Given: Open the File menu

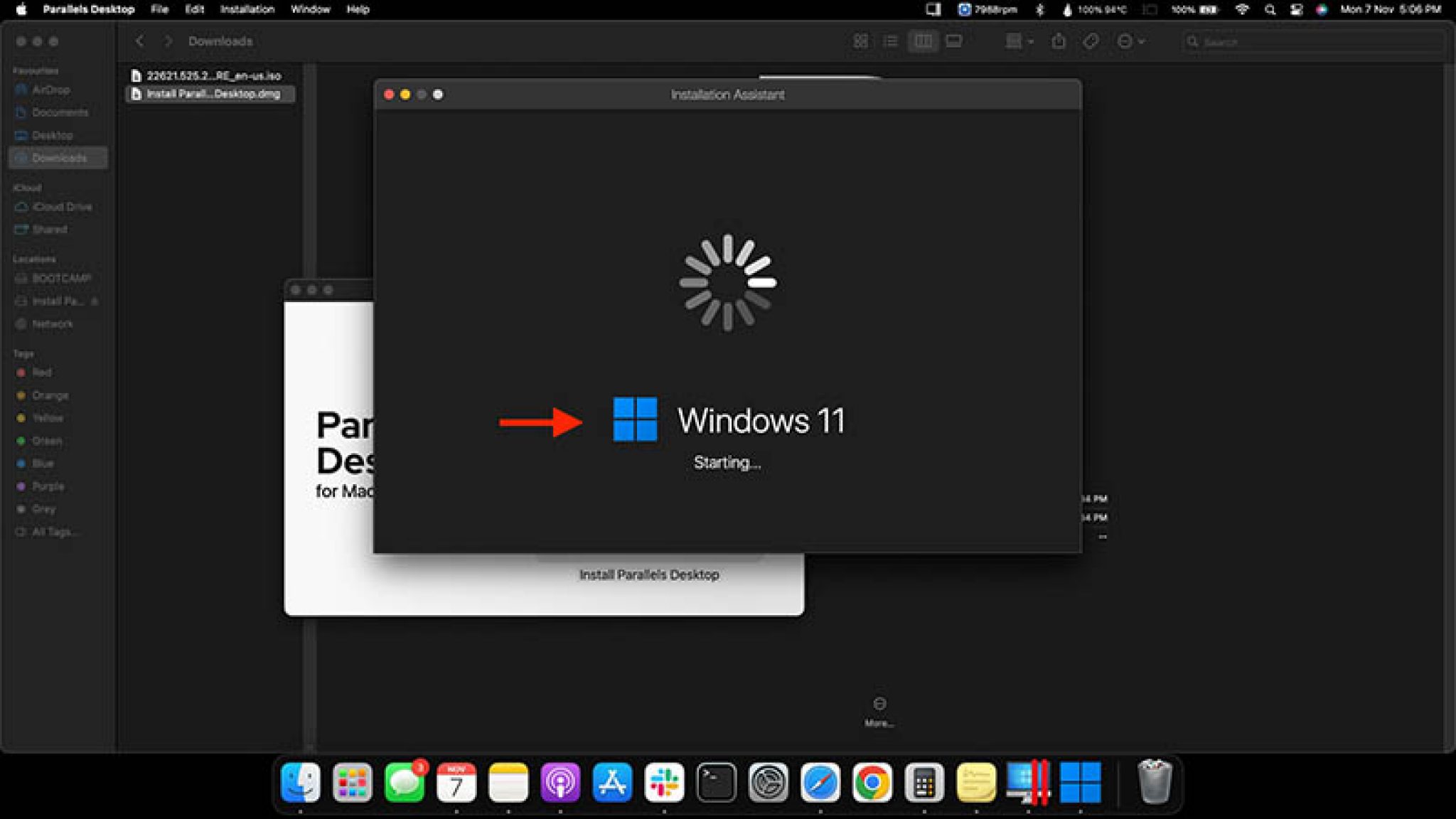Looking at the screenshot, I should [159, 9].
